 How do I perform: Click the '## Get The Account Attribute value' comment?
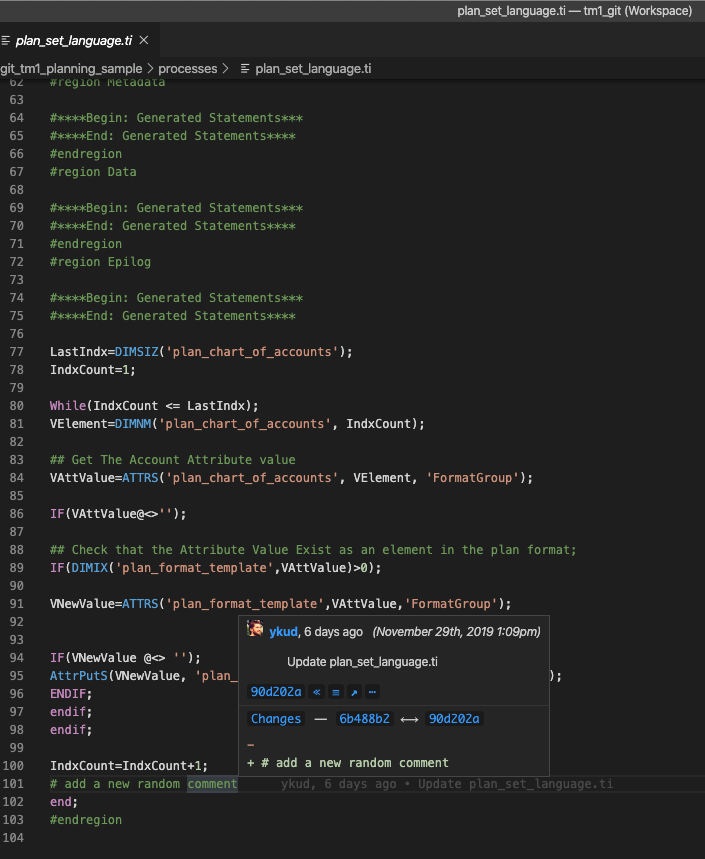(x=173, y=460)
